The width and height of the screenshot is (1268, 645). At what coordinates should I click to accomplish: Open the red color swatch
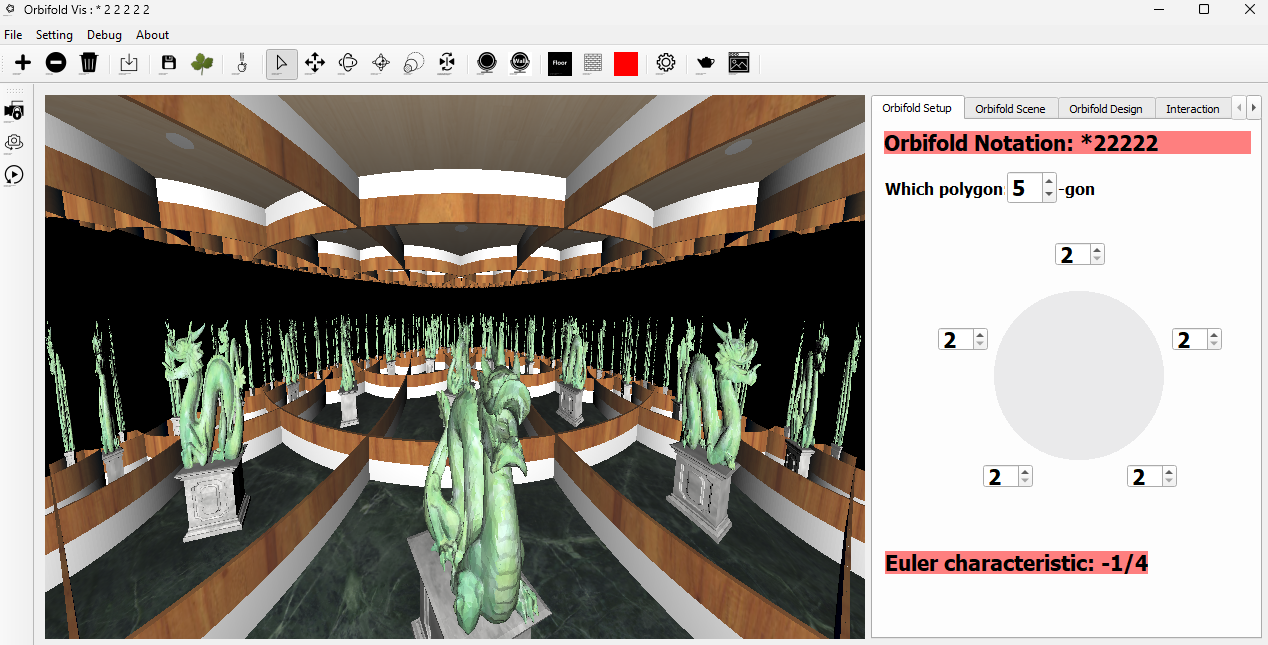pos(626,63)
